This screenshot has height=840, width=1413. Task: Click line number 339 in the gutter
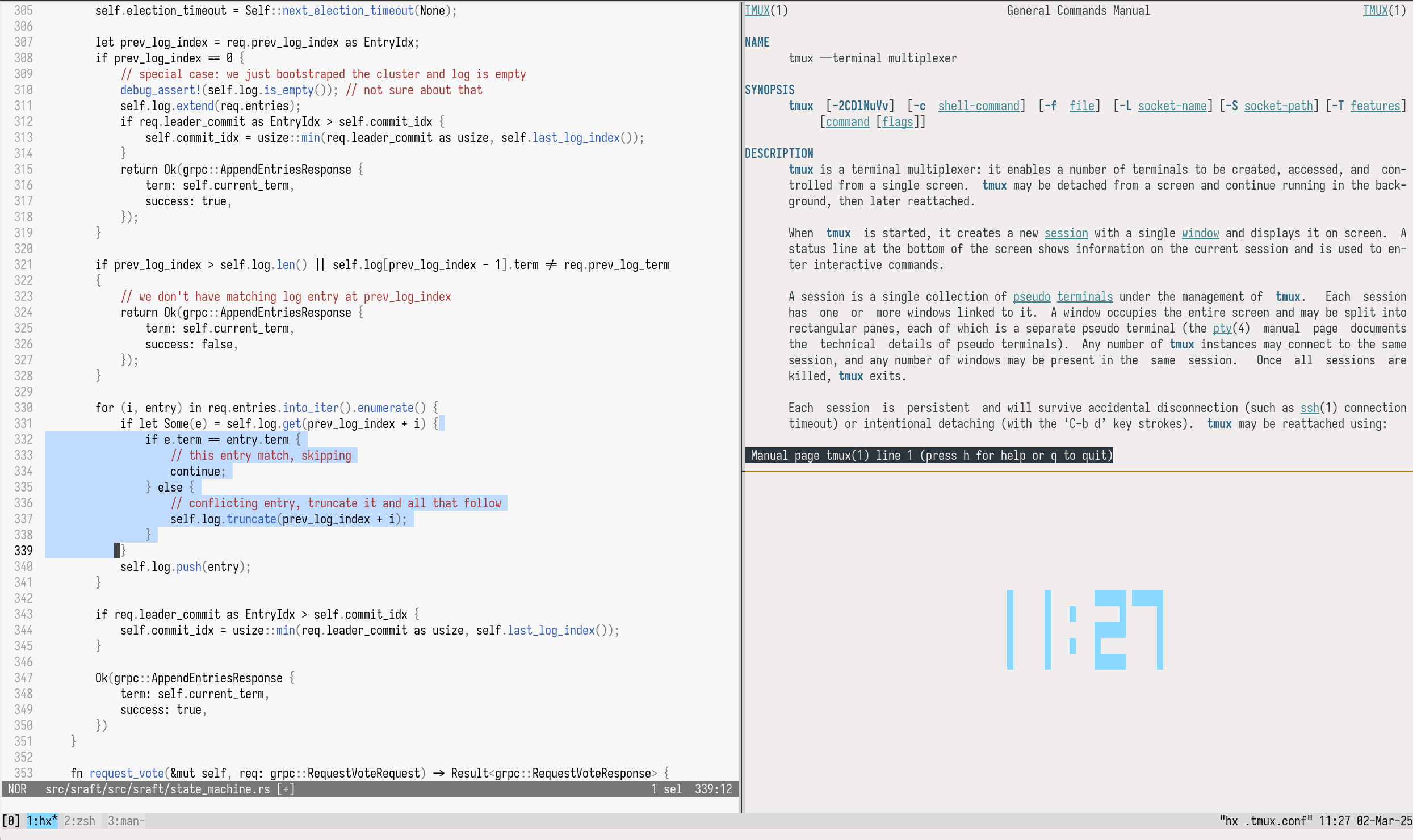(x=23, y=551)
